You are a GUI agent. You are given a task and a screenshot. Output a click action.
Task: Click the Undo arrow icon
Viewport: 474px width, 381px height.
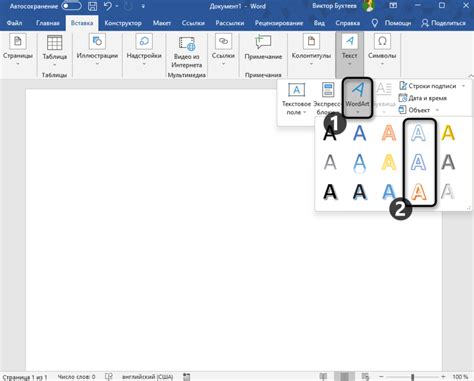(107, 6)
